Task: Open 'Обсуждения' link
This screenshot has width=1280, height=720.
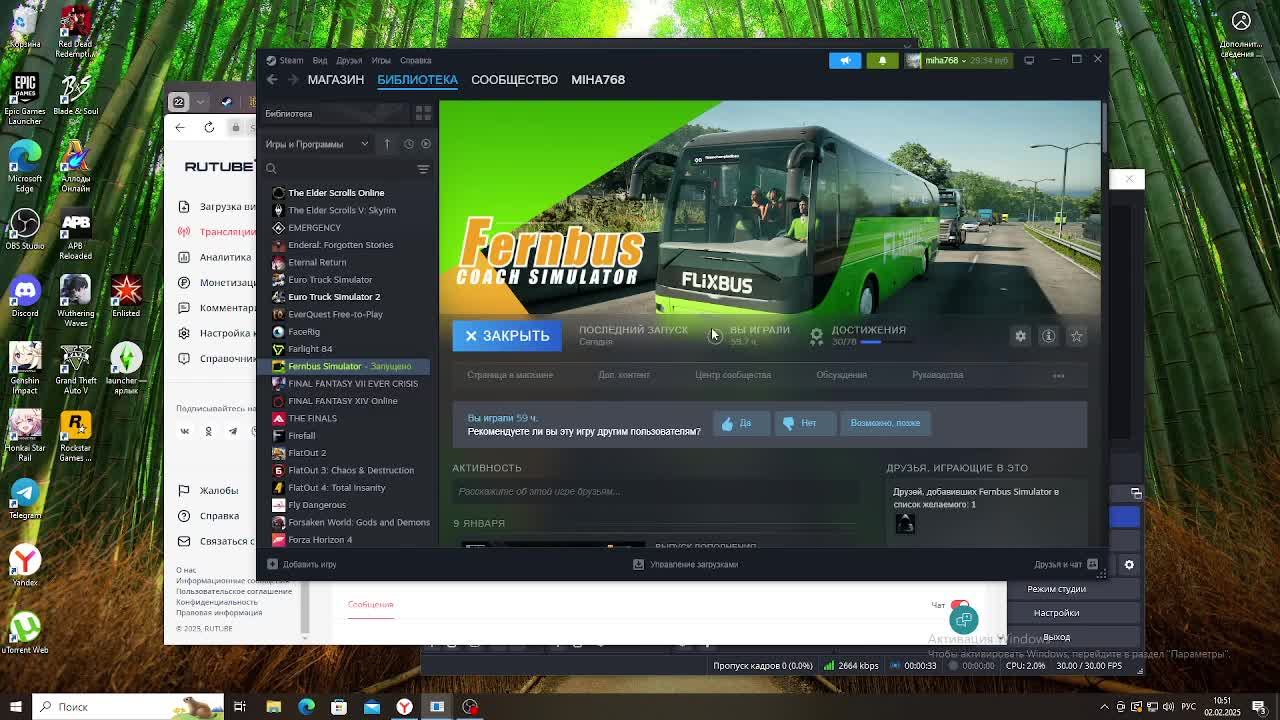Action: 841,375
